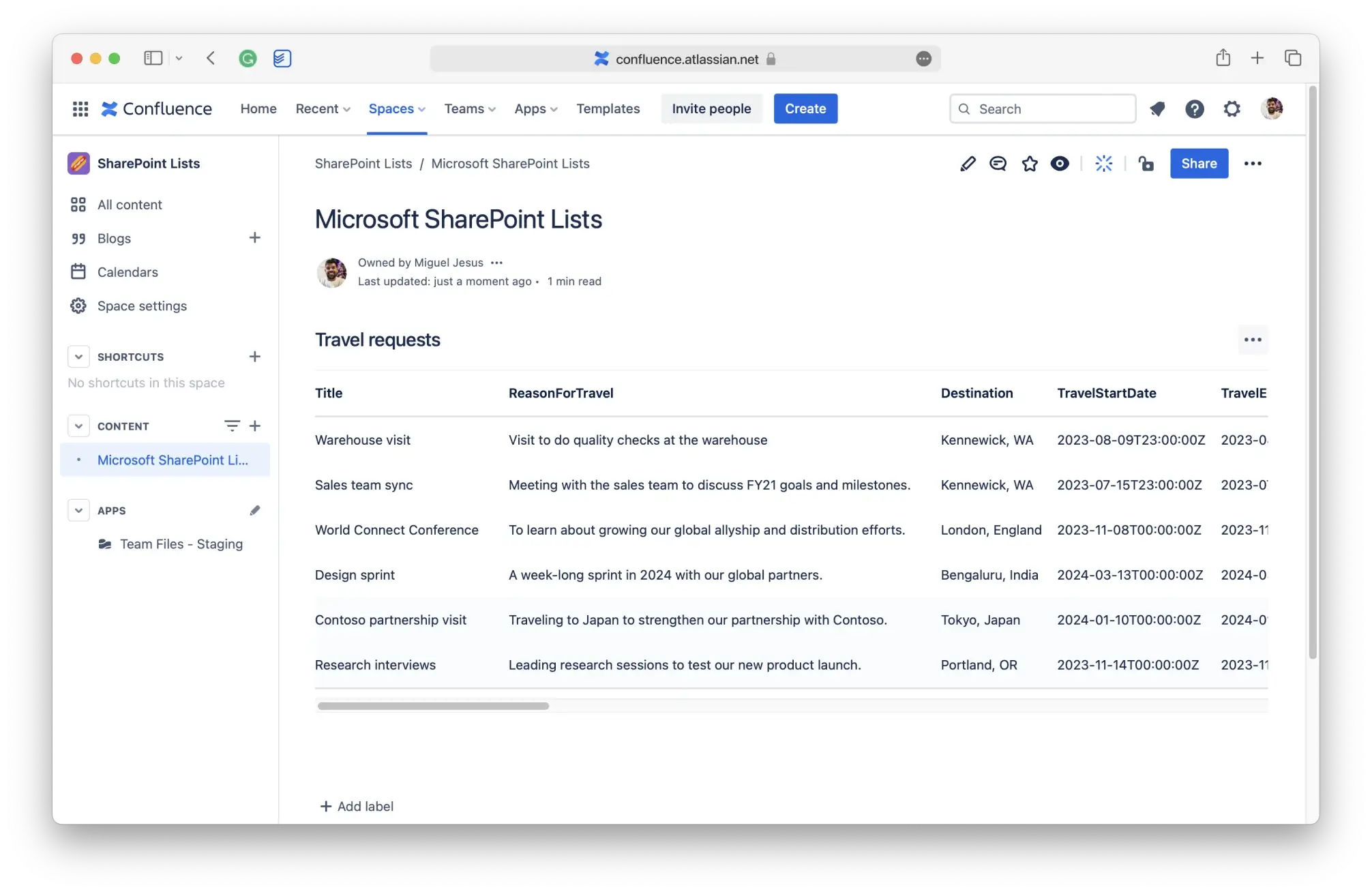The image size is (1372, 892).
Task: Click Add label below the table
Action: coord(357,807)
